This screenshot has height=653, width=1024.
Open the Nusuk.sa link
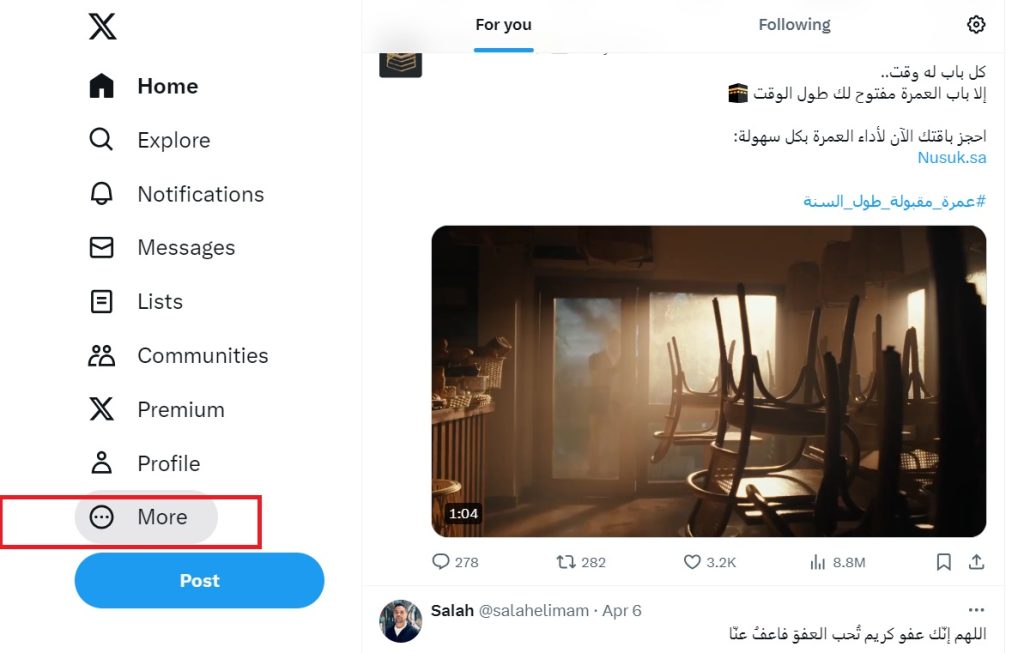pyautogui.click(x=951, y=157)
